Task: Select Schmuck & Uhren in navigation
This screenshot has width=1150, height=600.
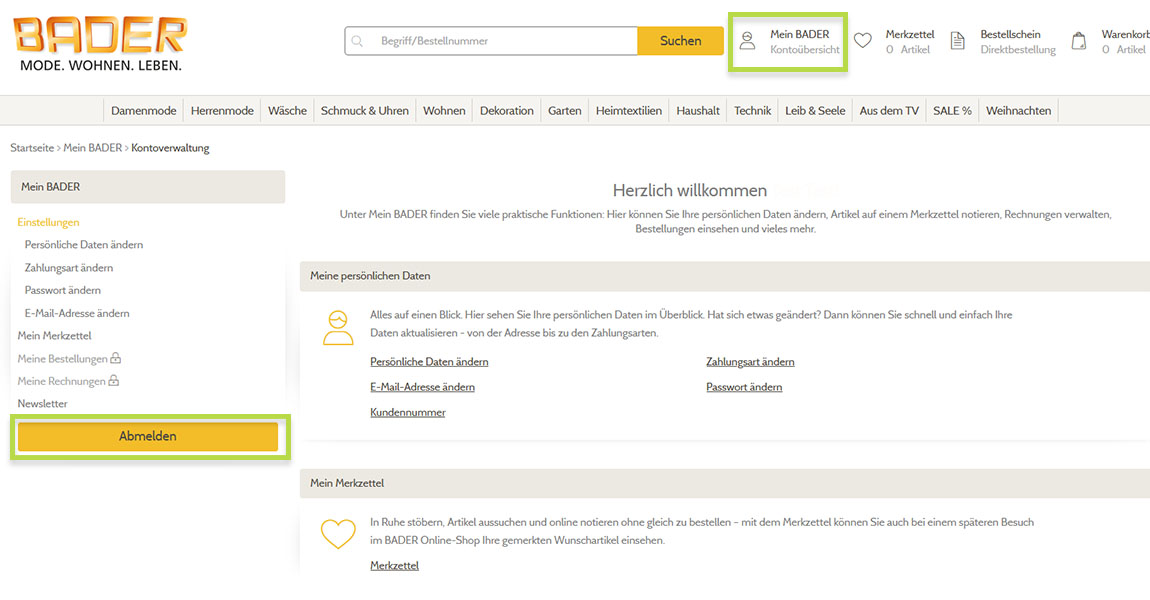Action: pyautogui.click(x=364, y=111)
